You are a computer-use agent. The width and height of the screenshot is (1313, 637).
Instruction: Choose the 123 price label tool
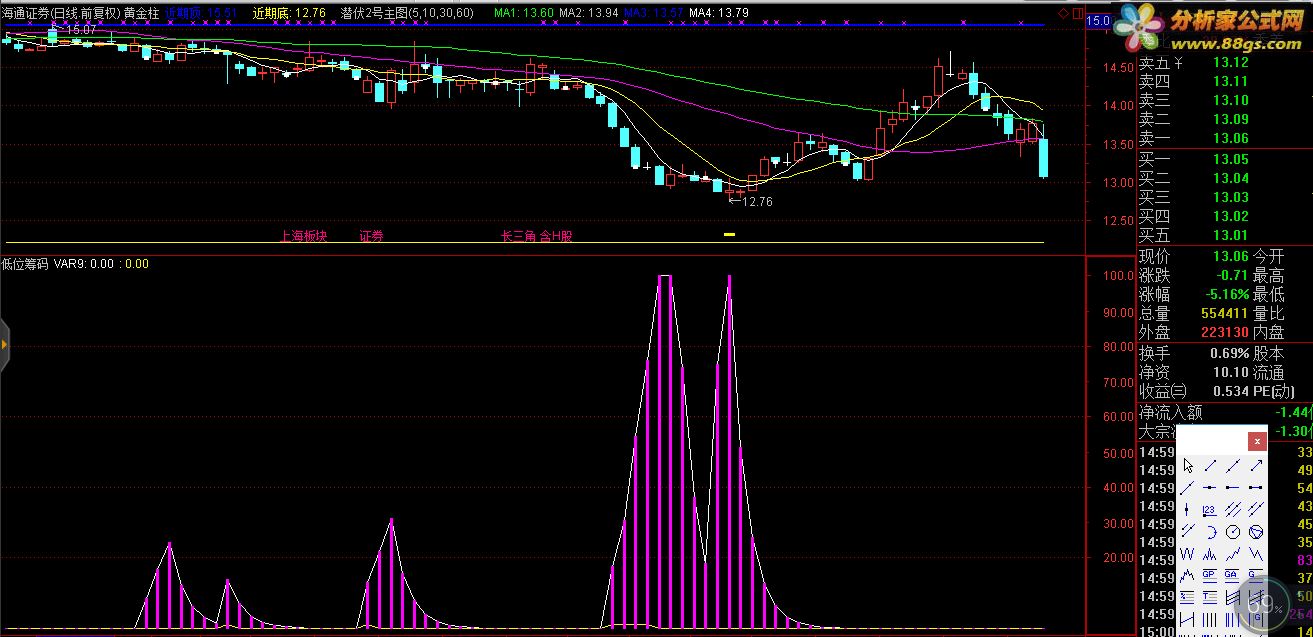[1209, 509]
